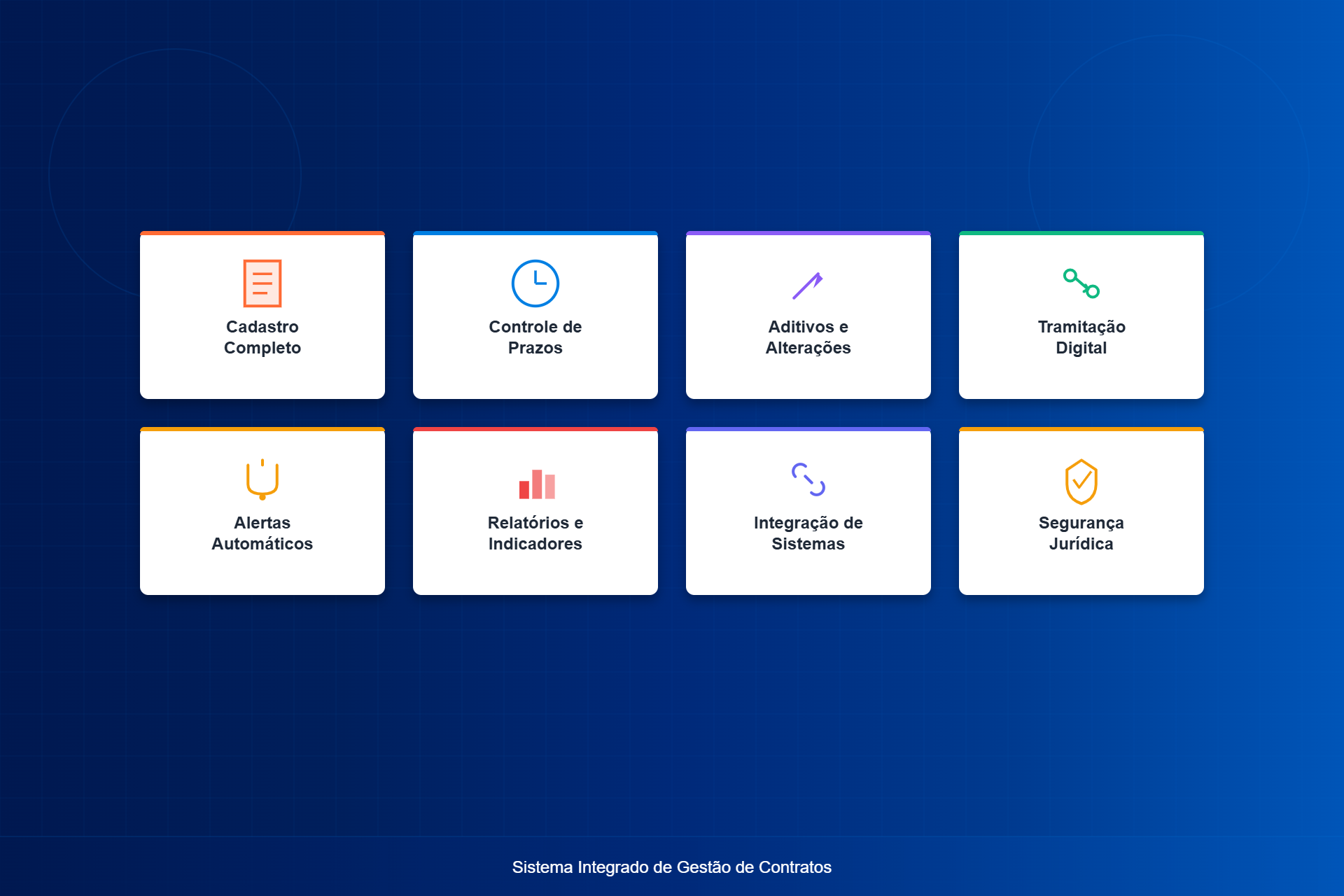
Task: Click the orange document icon for Cadastro Completo
Action: coord(262,283)
